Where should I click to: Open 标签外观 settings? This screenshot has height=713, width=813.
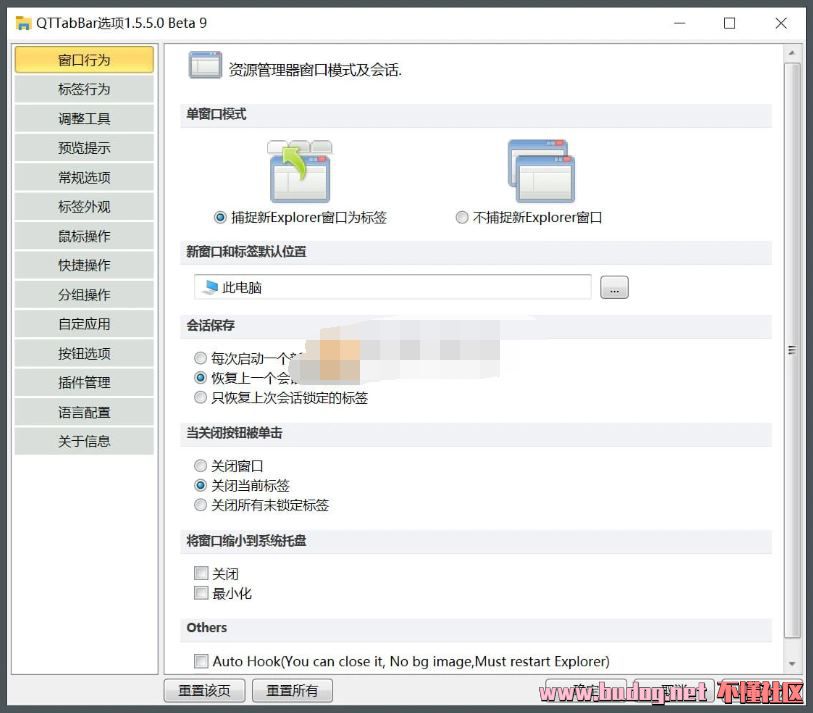click(84, 206)
